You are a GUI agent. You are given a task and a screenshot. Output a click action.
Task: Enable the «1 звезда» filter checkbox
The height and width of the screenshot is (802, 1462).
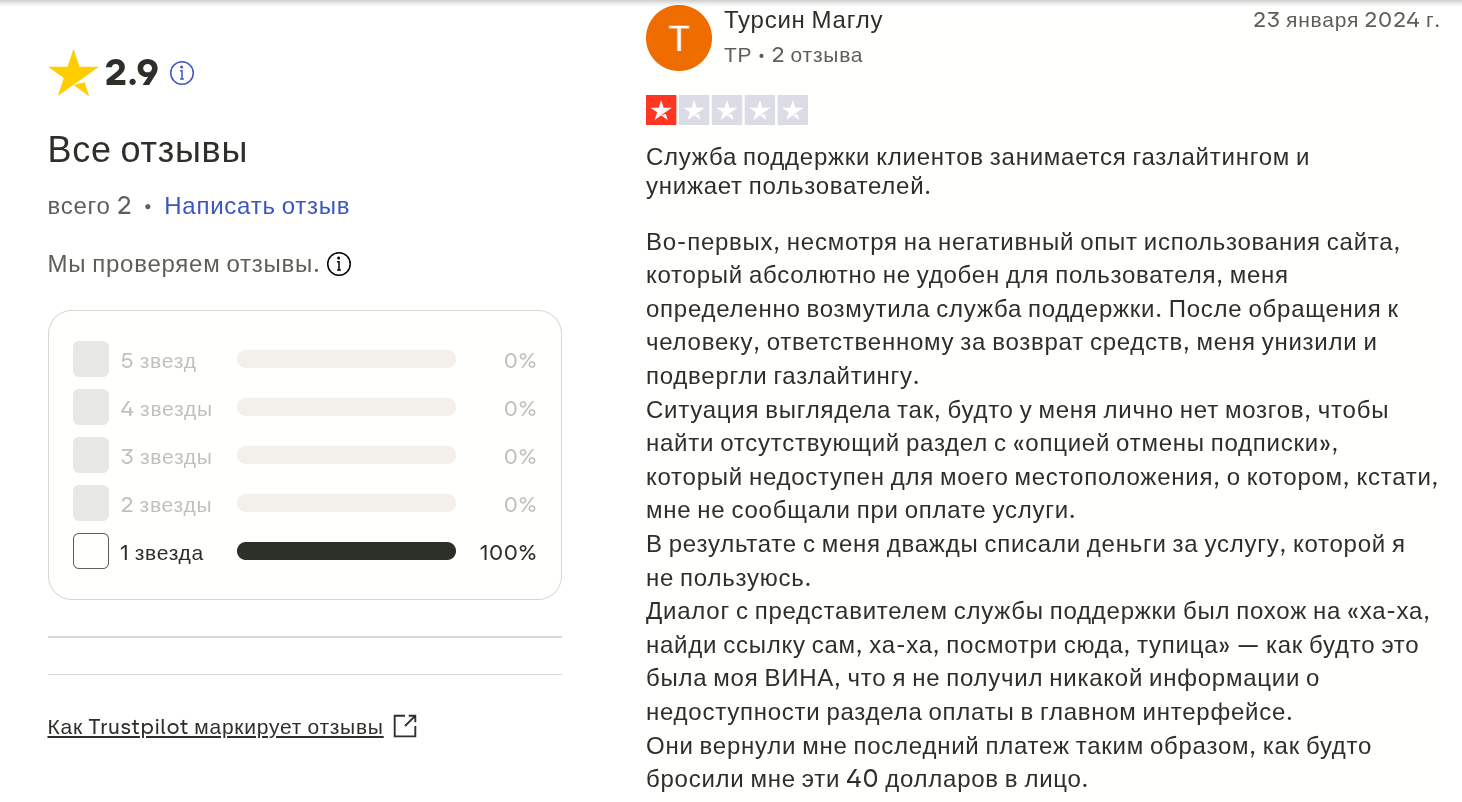click(90, 551)
